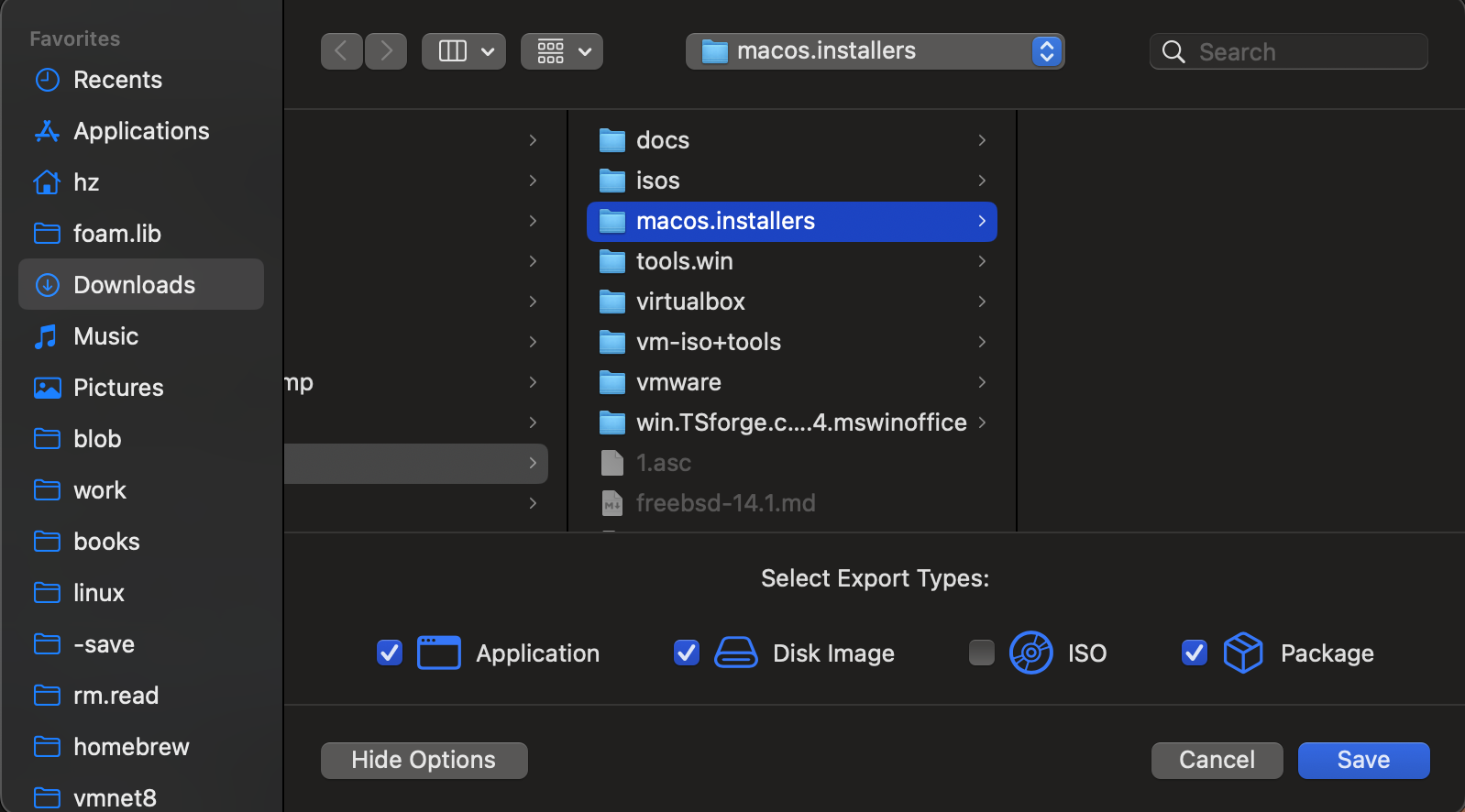Image resolution: width=1465 pixels, height=812 pixels.
Task: Uncheck the Package export checkbox
Action: pyautogui.click(x=1194, y=653)
